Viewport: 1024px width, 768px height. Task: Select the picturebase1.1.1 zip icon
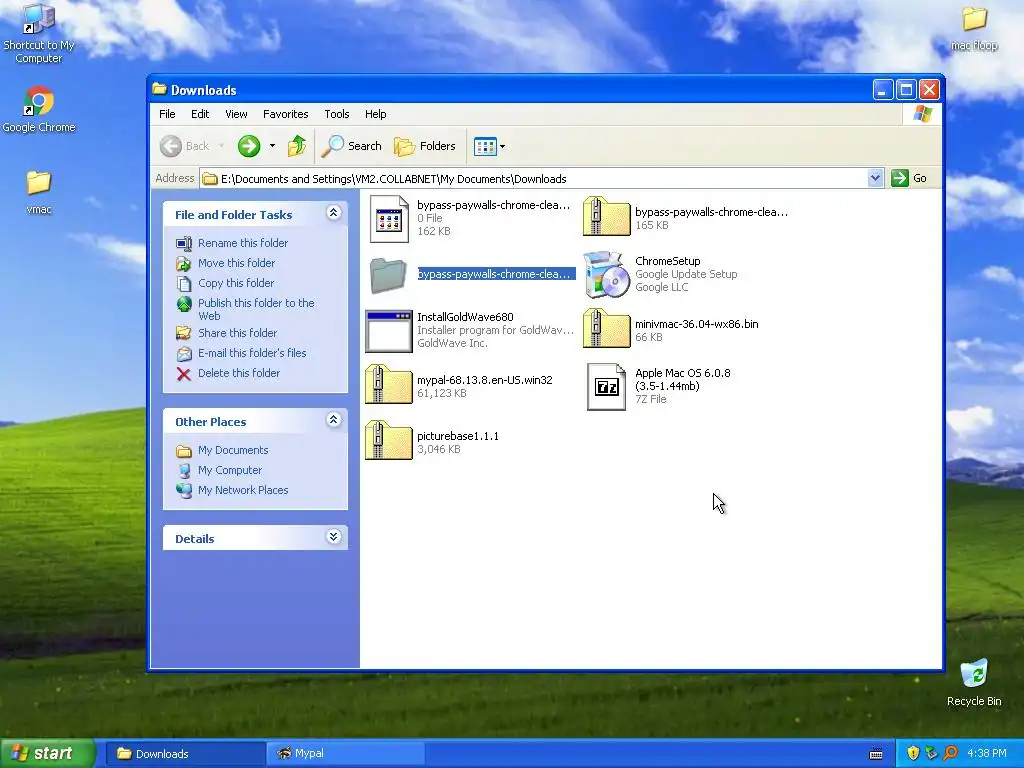(x=389, y=441)
